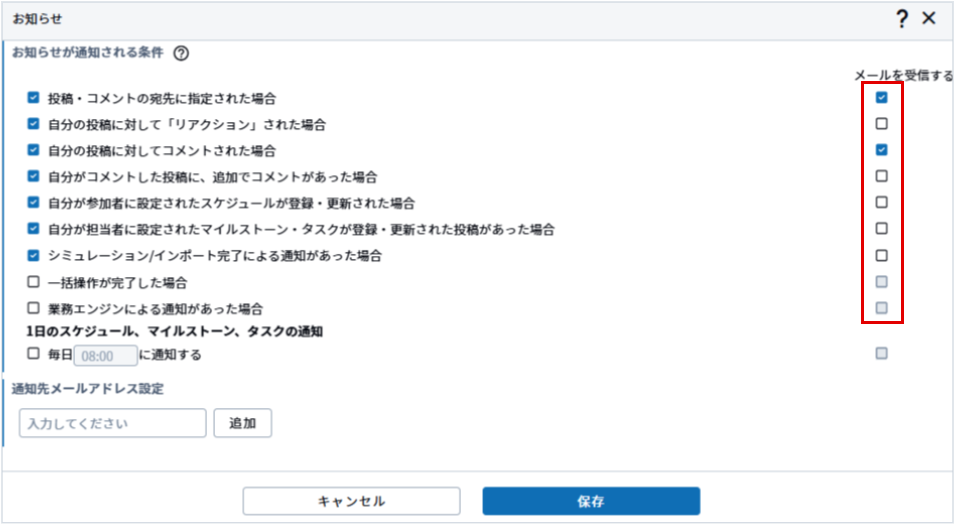Uncheck 自分の投稿に対してコメントされた場合 notification

coord(34,150)
